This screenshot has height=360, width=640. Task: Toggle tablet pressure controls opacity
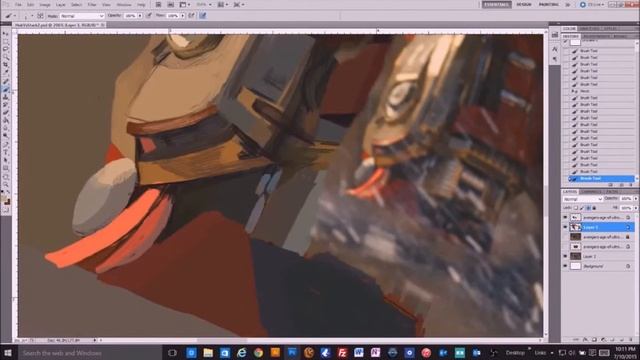coord(149,16)
